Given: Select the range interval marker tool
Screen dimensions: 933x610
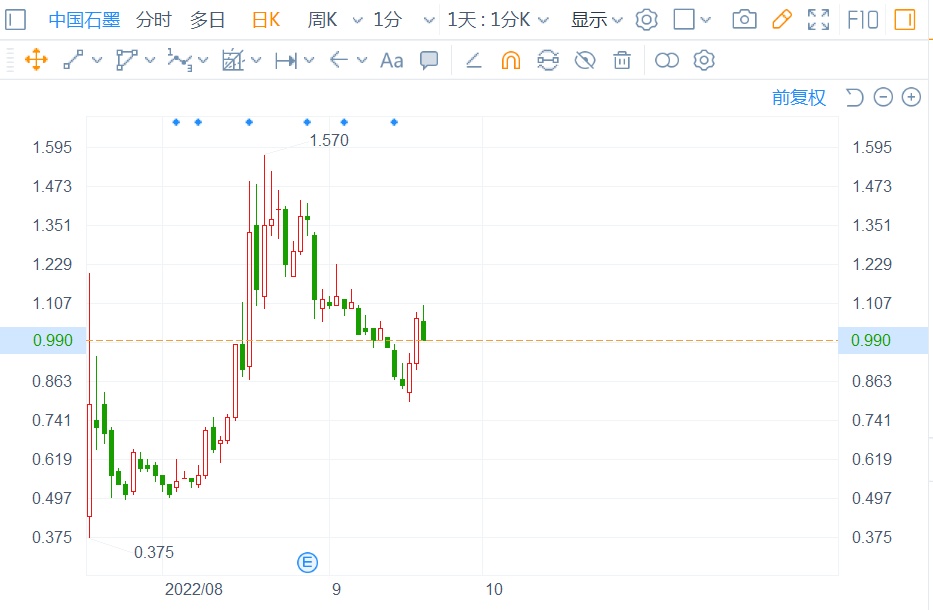Looking at the screenshot, I should coord(286,60).
